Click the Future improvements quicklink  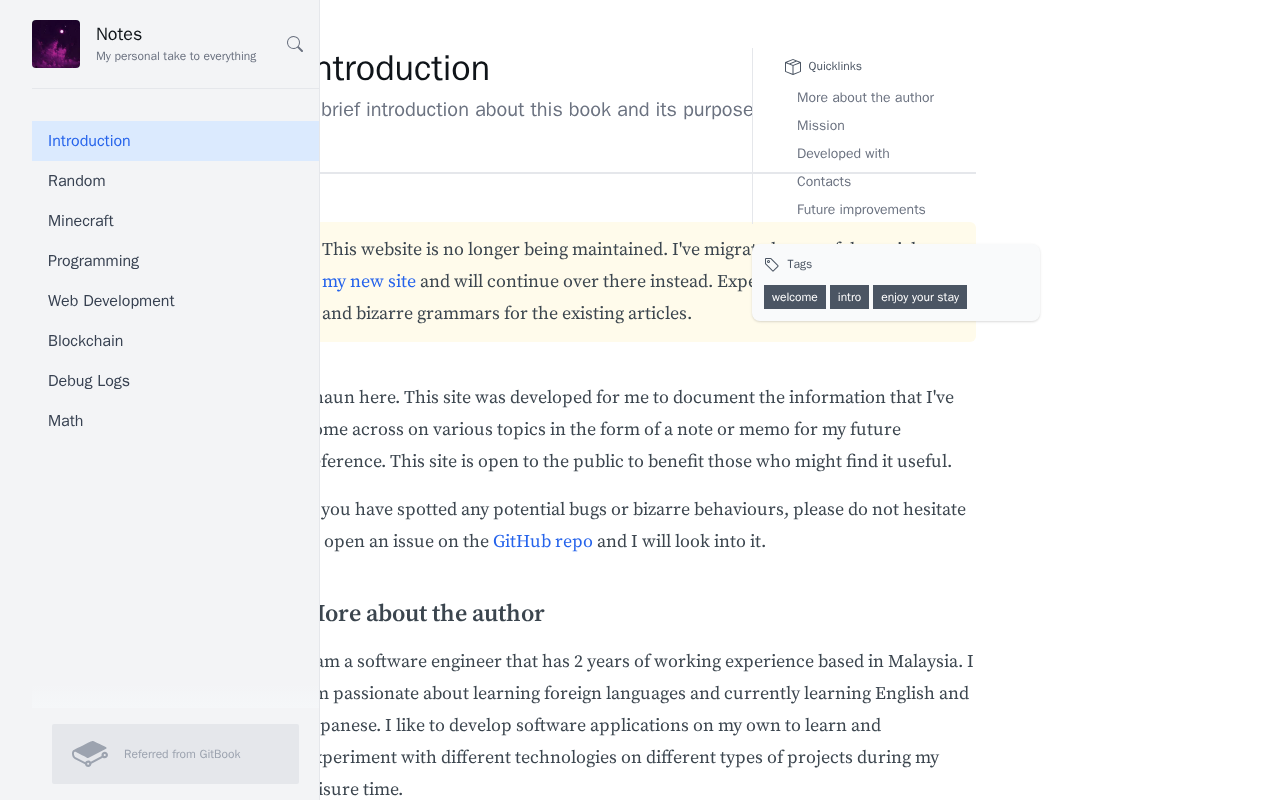pos(861,210)
